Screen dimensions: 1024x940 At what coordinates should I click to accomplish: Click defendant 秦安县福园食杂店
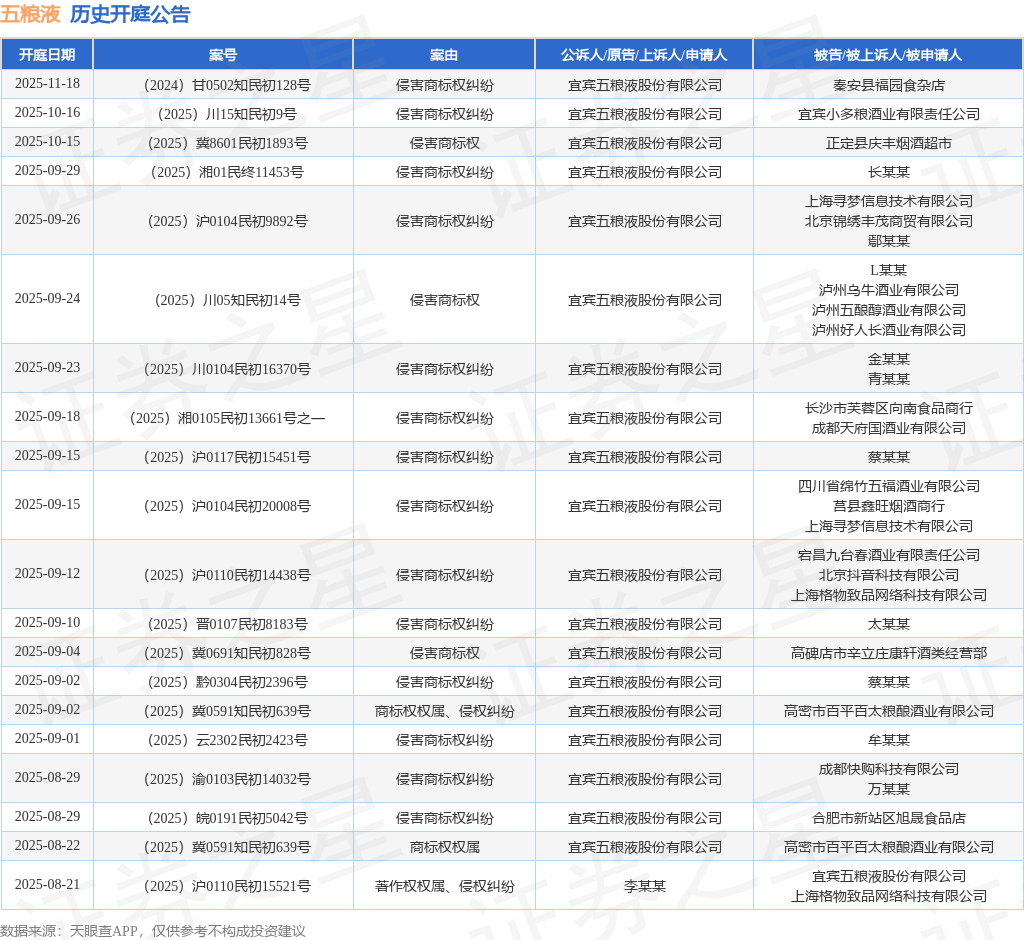point(888,85)
